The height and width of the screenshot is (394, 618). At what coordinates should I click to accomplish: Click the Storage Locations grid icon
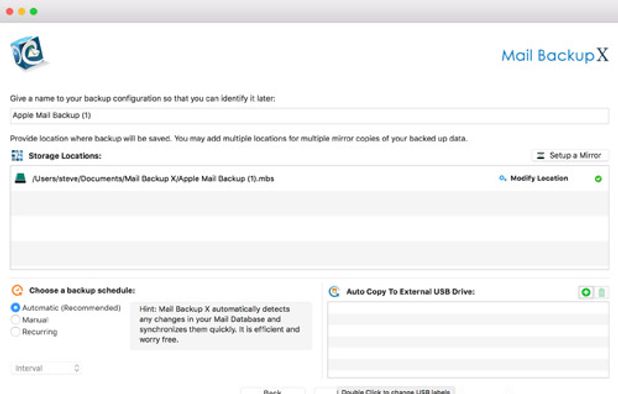[17, 156]
